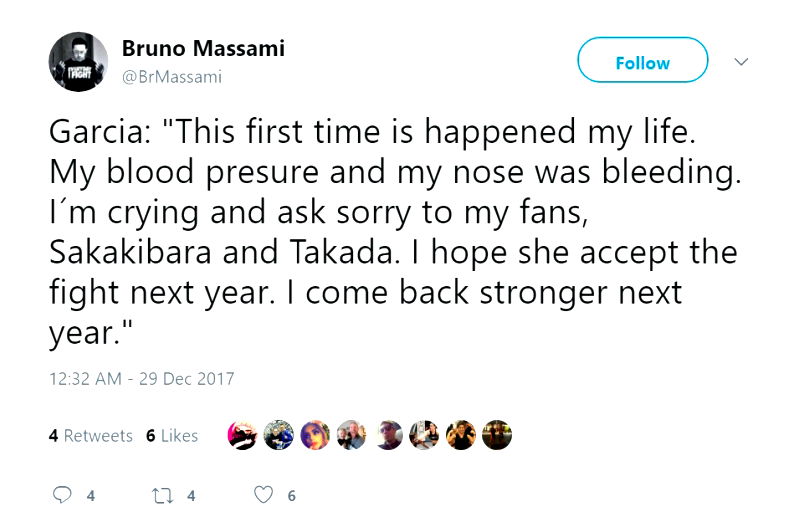Click the third liker avatar
Screen dimensions: 800x528
[314, 435]
